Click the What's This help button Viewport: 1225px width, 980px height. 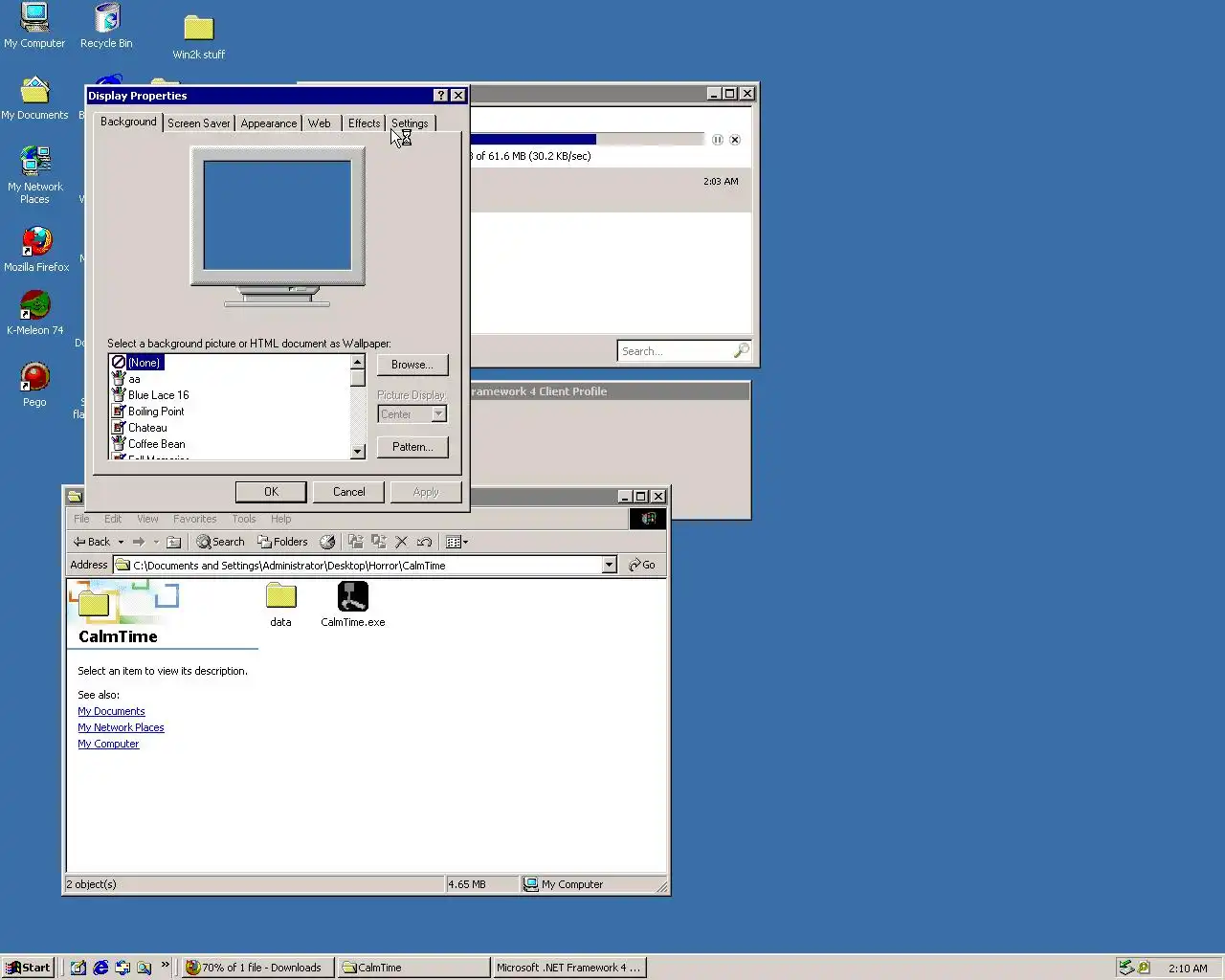pyautogui.click(x=440, y=96)
